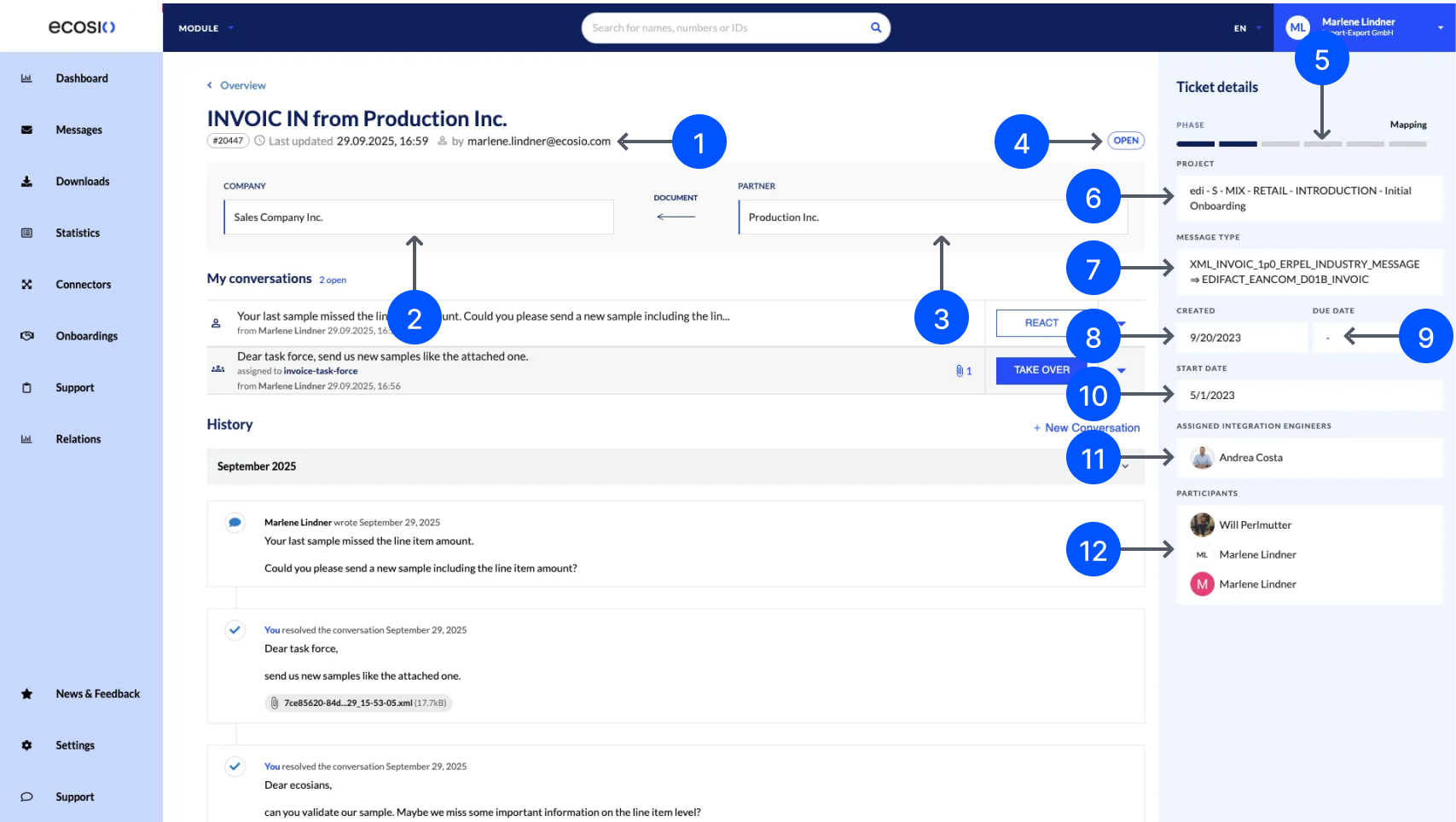Click the ML user avatar in header
Viewport: 1456px width, 822px height.
click(x=1297, y=27)
